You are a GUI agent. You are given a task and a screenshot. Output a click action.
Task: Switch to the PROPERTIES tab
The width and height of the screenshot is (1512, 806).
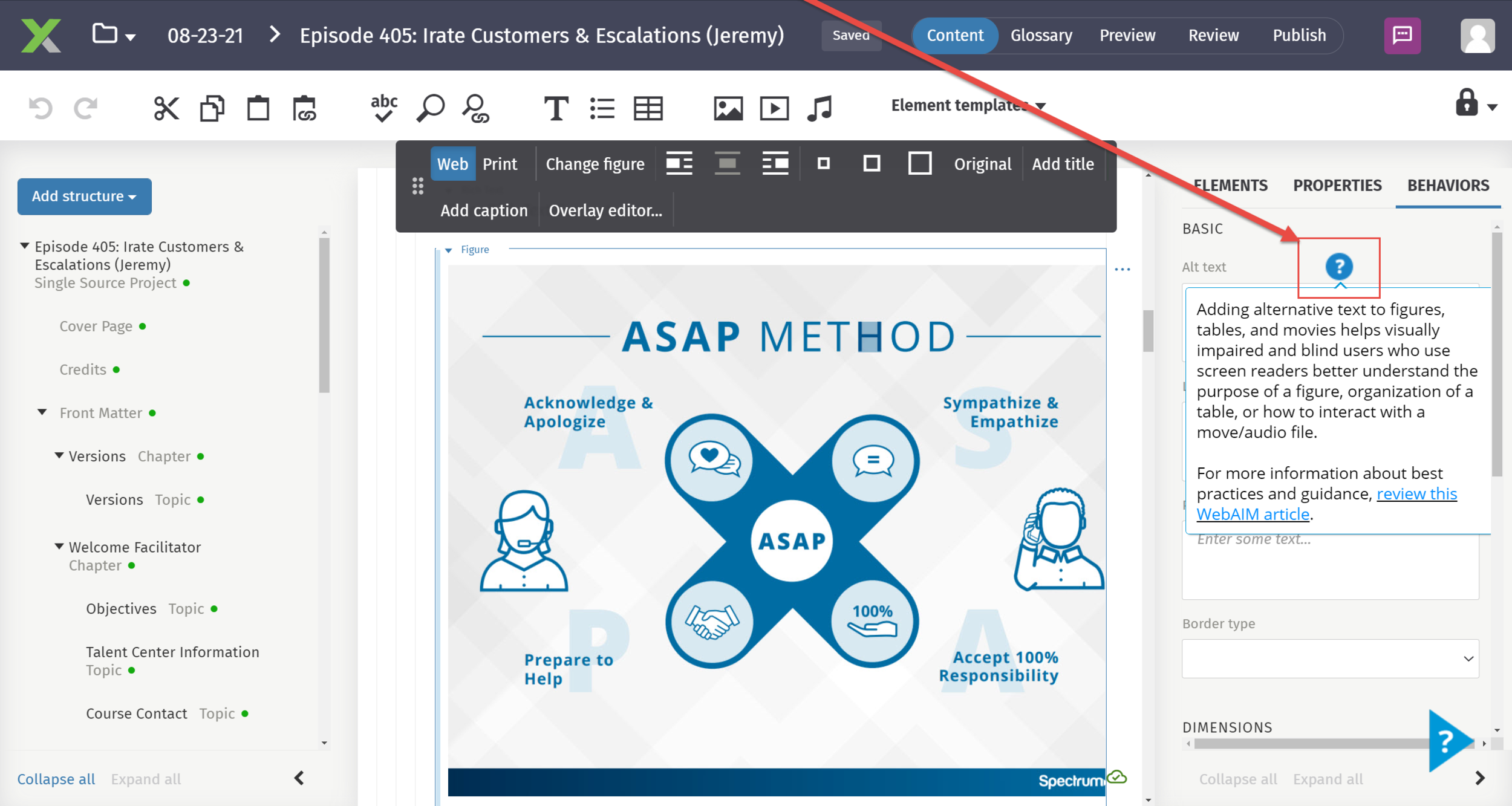click(x=1337, y=185)
